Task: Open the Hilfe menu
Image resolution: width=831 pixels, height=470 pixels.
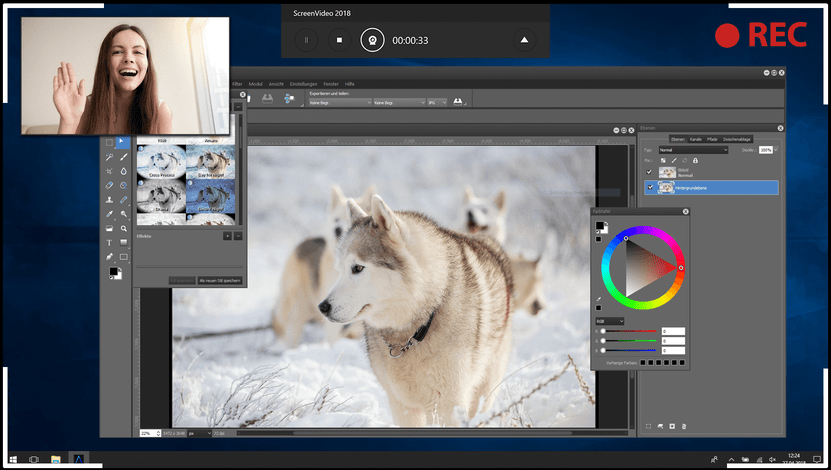Action: tap(350, 84)
